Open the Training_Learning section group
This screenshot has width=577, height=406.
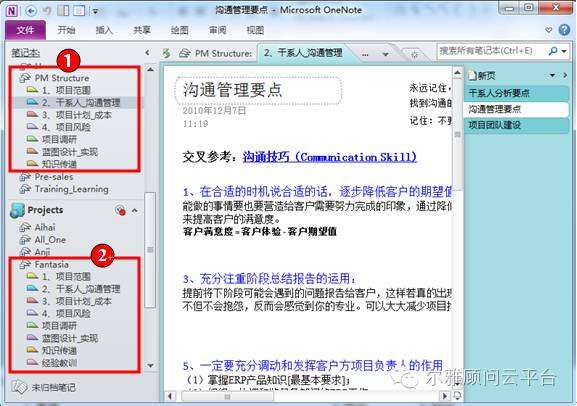pos(64,189)
